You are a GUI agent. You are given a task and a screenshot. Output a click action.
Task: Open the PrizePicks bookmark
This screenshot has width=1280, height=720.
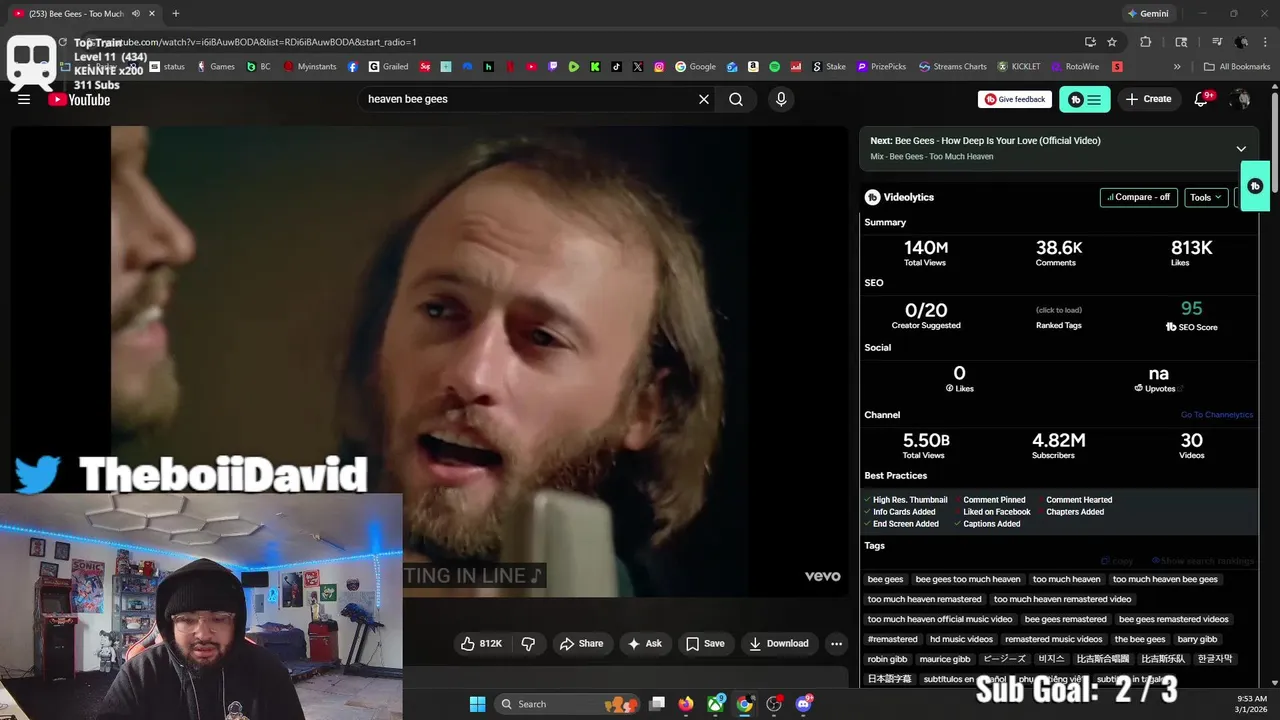pos(880,67)
